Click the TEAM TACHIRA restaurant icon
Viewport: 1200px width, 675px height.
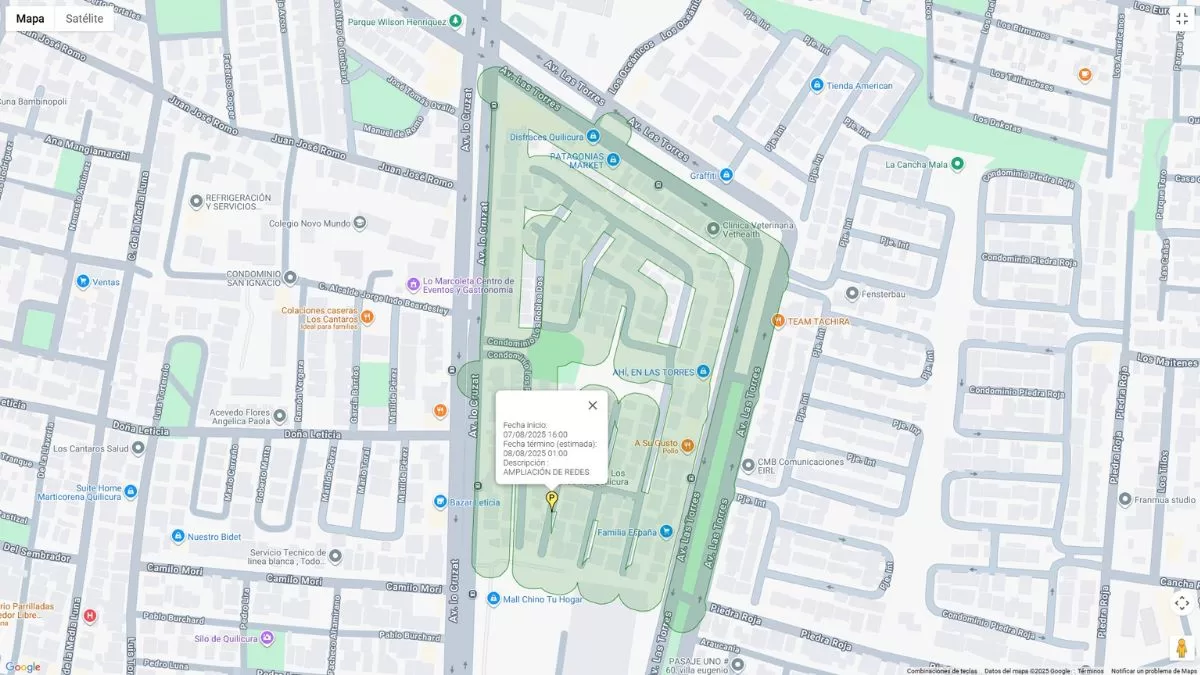point(778,321)
